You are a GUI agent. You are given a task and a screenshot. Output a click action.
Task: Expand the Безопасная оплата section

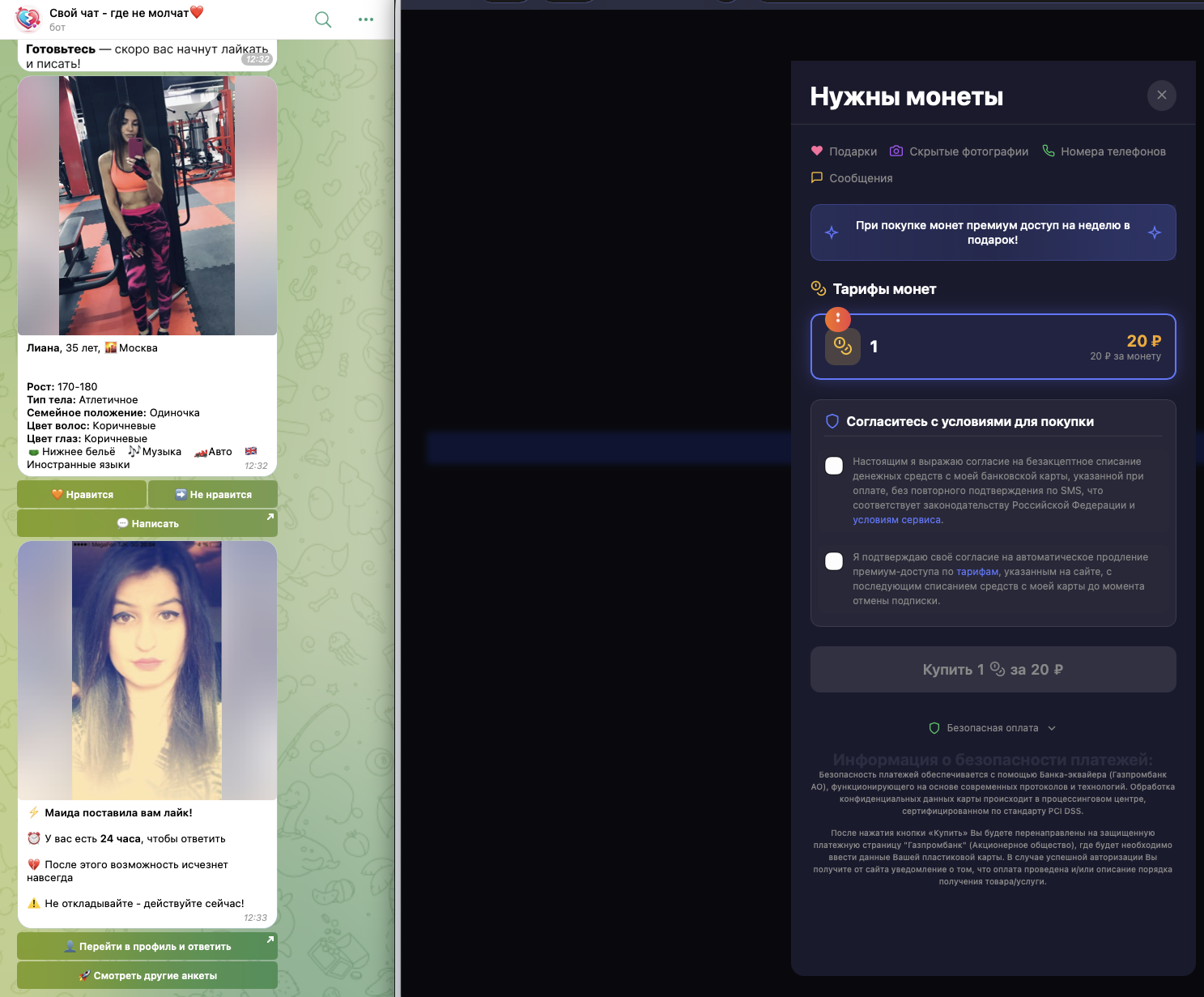[x=993, y=728]
